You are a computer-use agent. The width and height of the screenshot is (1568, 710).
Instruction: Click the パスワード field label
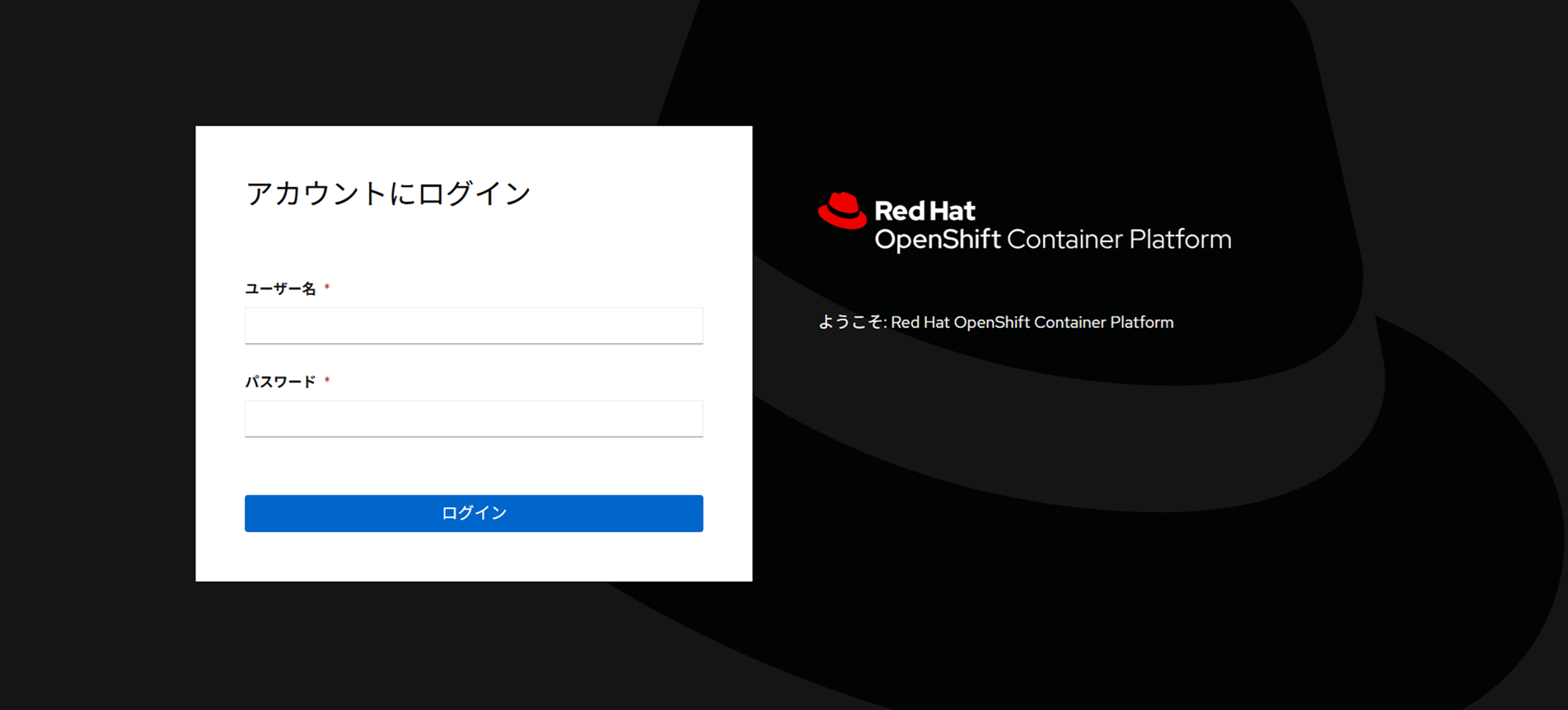[280, 382]
